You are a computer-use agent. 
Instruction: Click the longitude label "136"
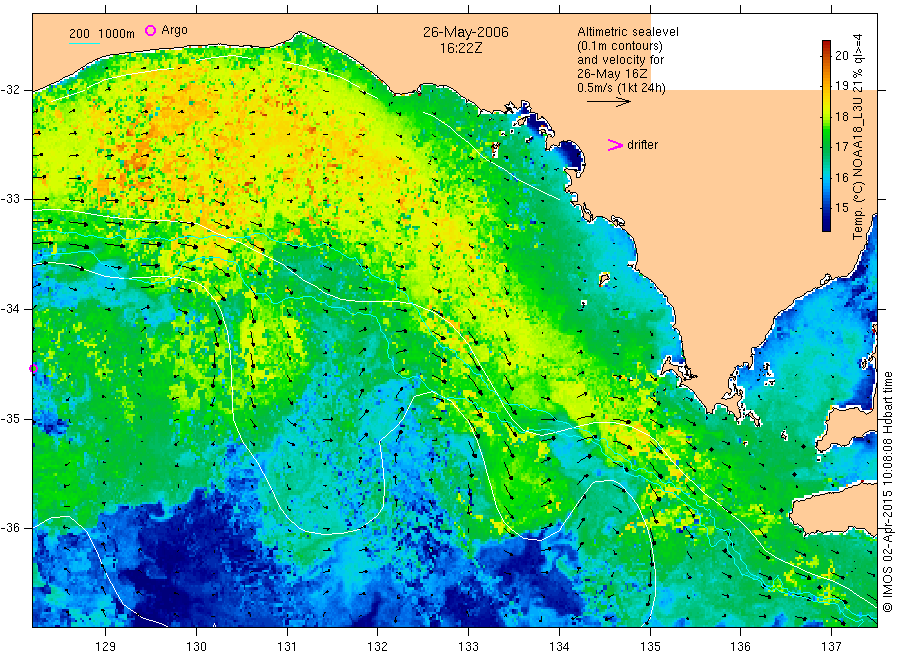coord(740,647)
